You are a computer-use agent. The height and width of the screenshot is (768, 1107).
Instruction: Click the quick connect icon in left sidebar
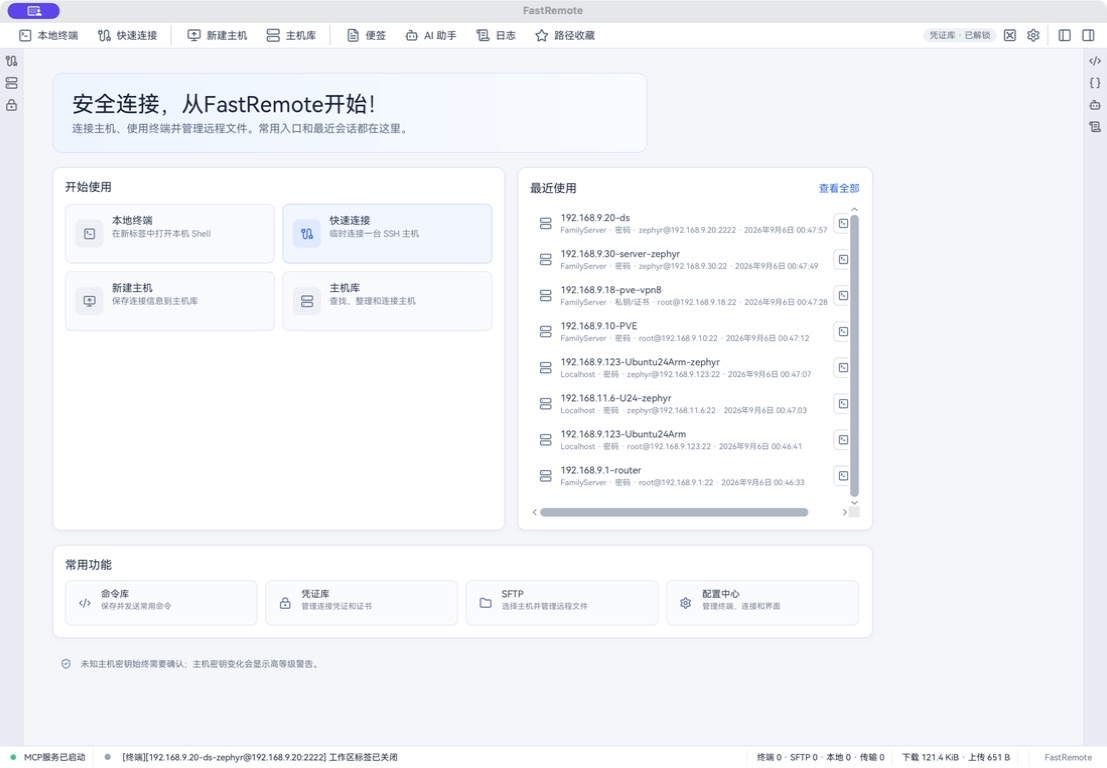[x=11, y=61]
